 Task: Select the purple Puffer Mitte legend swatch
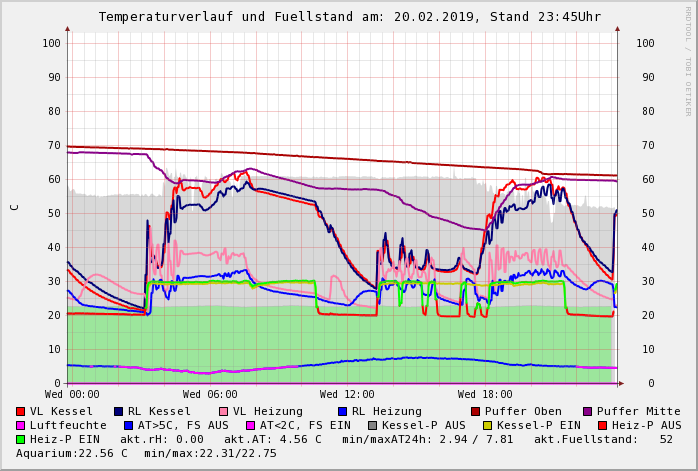(588, 411)
